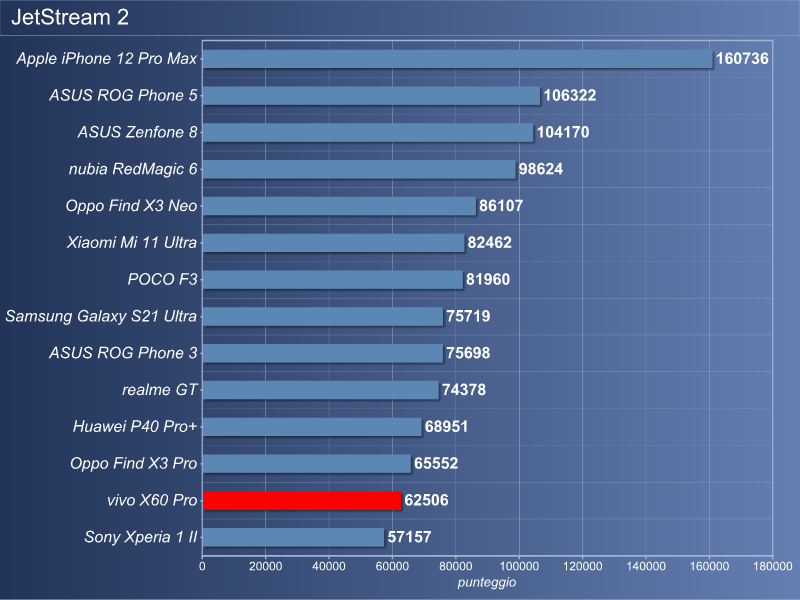Click the score value "160736"

(x=742, y=59)
